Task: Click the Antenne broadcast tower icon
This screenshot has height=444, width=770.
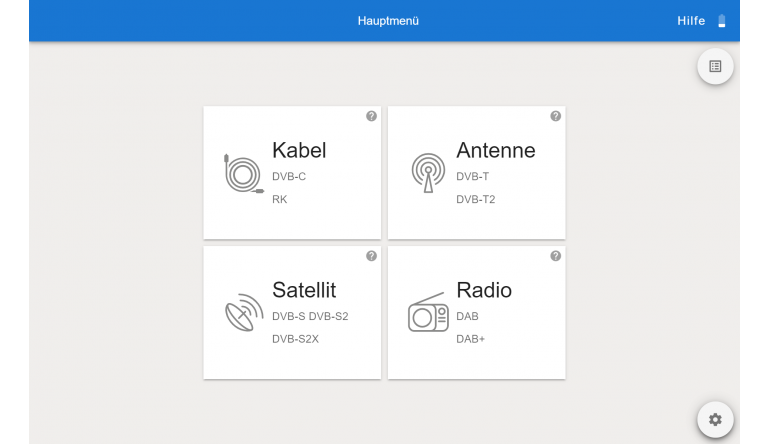Action: (428, 173)
